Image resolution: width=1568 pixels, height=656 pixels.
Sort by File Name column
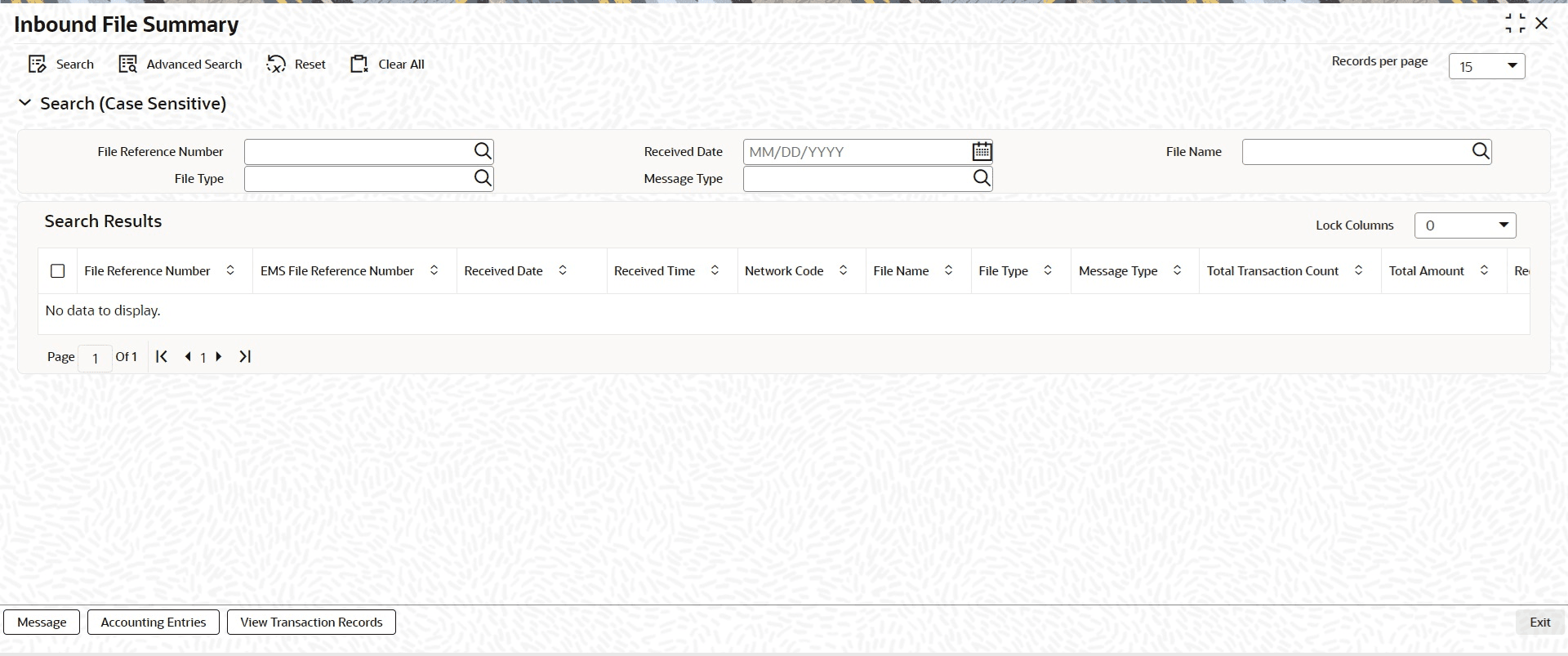point(948,270)
